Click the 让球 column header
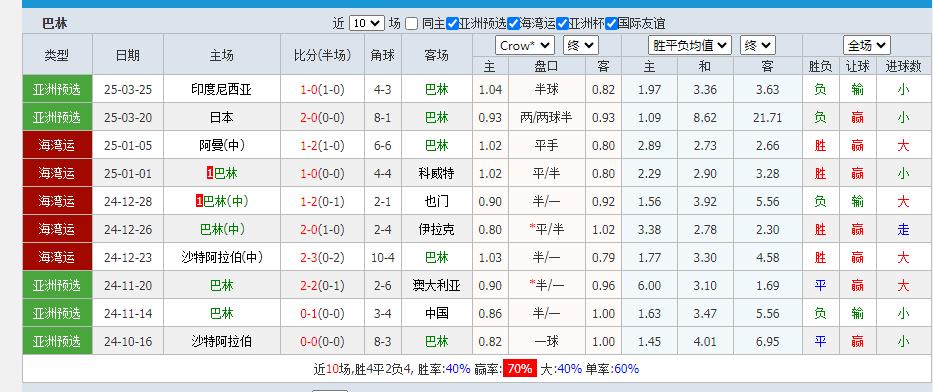This screenshot has height=392, width=933. point(857,67)
